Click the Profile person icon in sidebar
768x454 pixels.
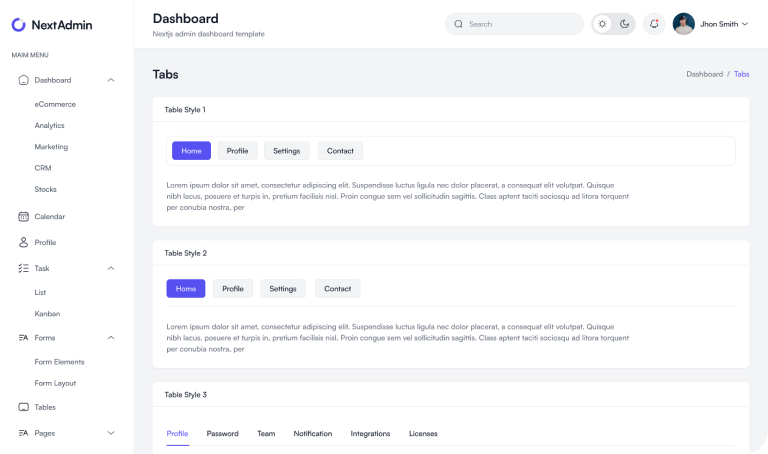[x=23, y=242]
